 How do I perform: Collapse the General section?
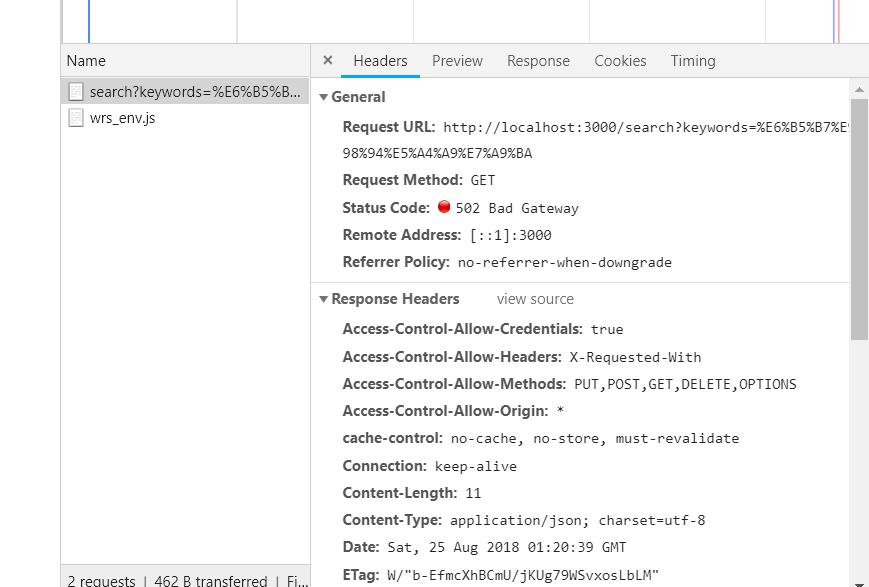click(324, 97)
